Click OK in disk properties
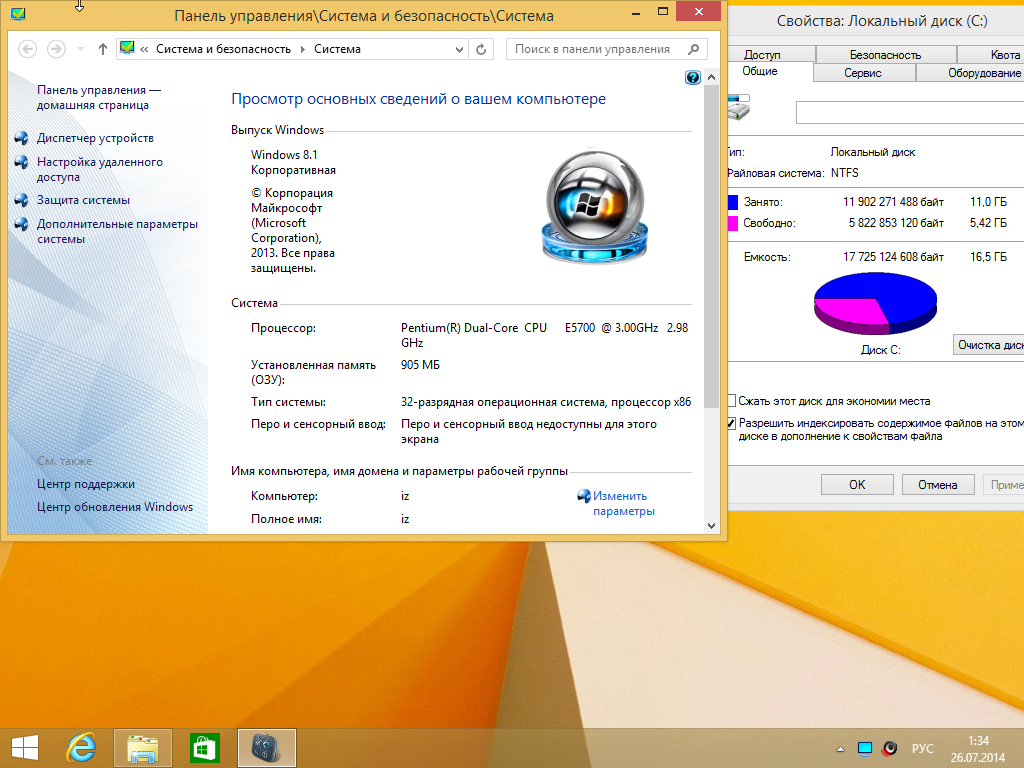This screenshot has width=1024, height=768. point(857,485)
